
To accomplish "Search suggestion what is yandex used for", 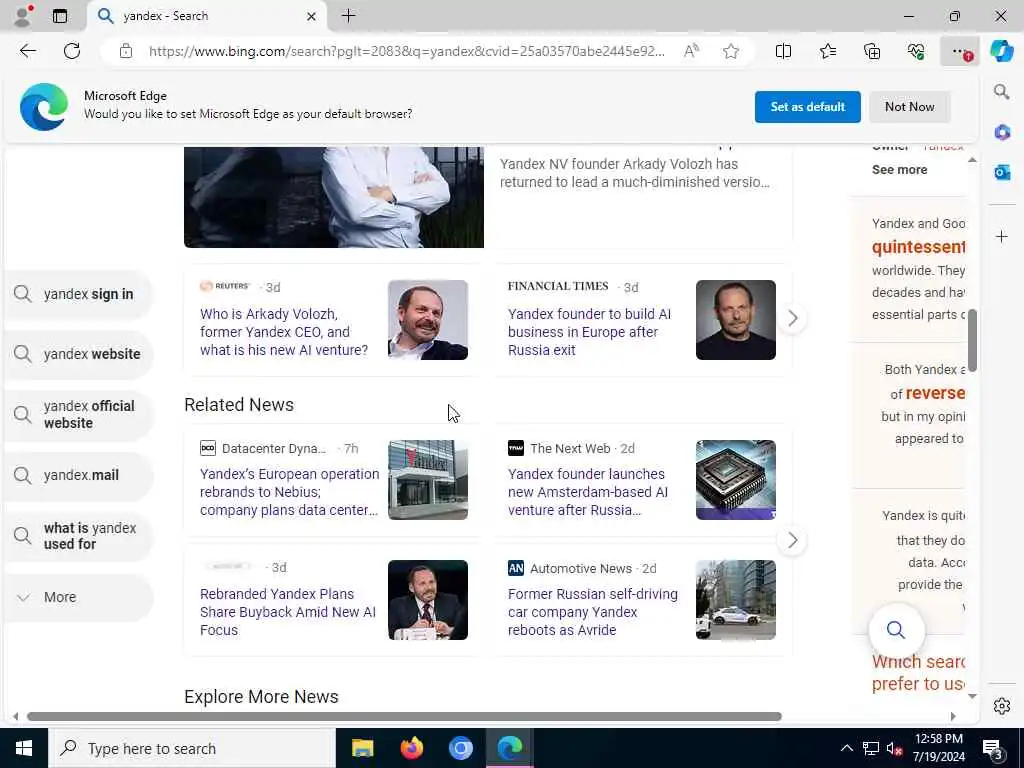I will click(78, 536).
